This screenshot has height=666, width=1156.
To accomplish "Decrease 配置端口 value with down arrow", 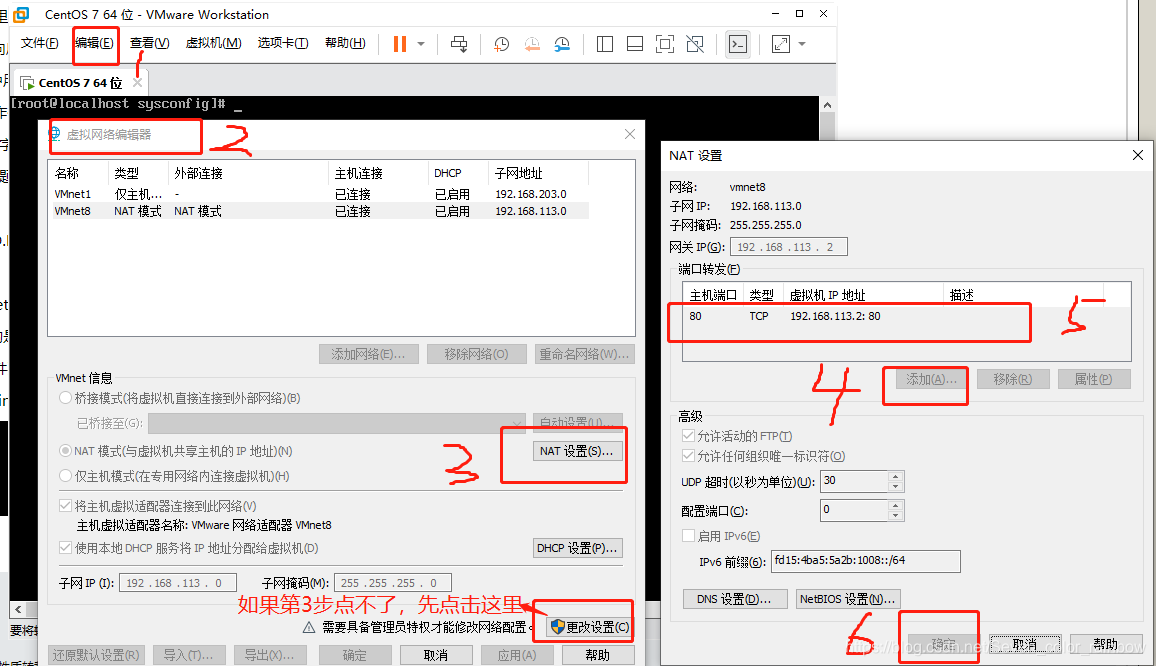I will (896, 516).
